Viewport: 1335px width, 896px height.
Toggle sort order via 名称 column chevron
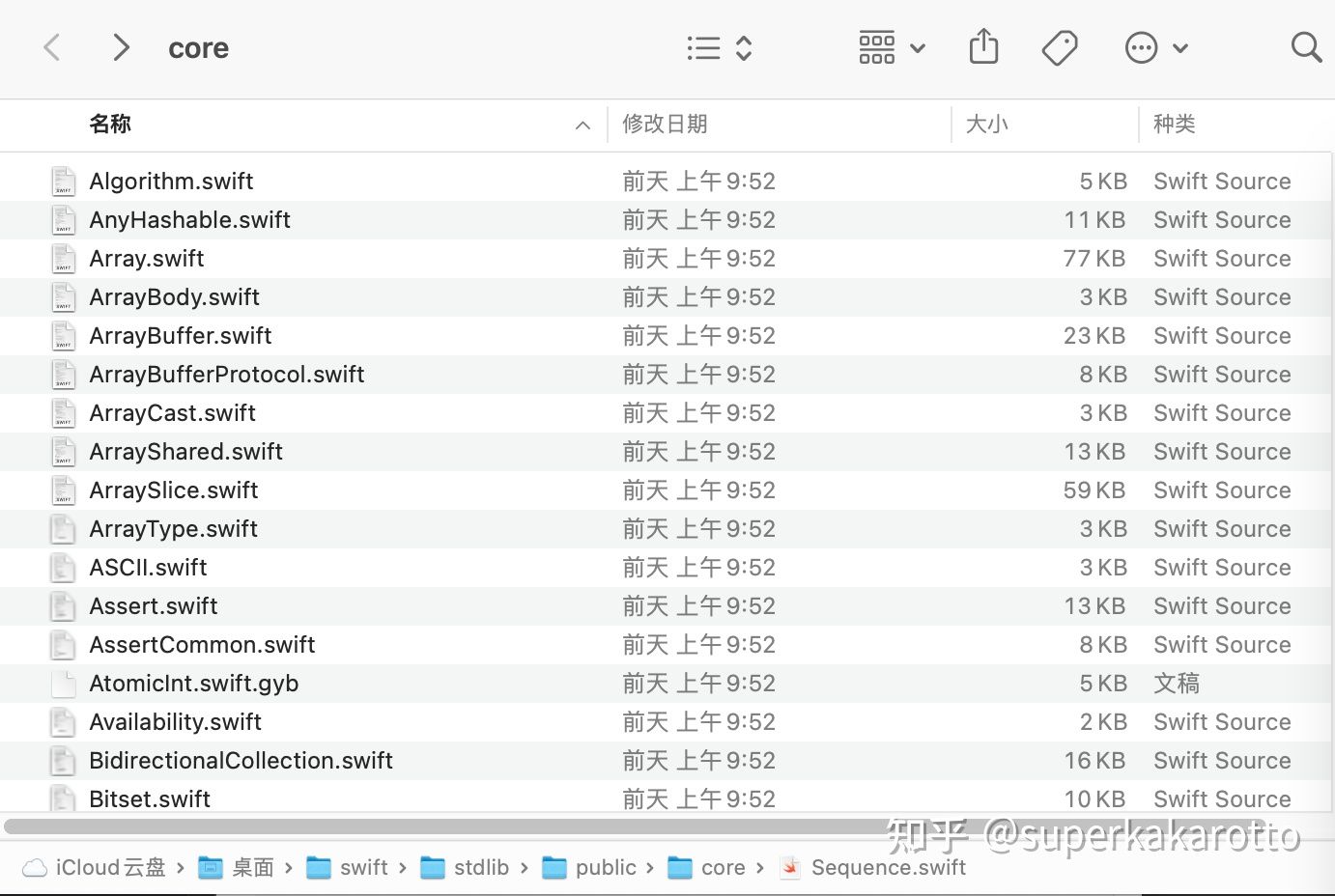582,125
